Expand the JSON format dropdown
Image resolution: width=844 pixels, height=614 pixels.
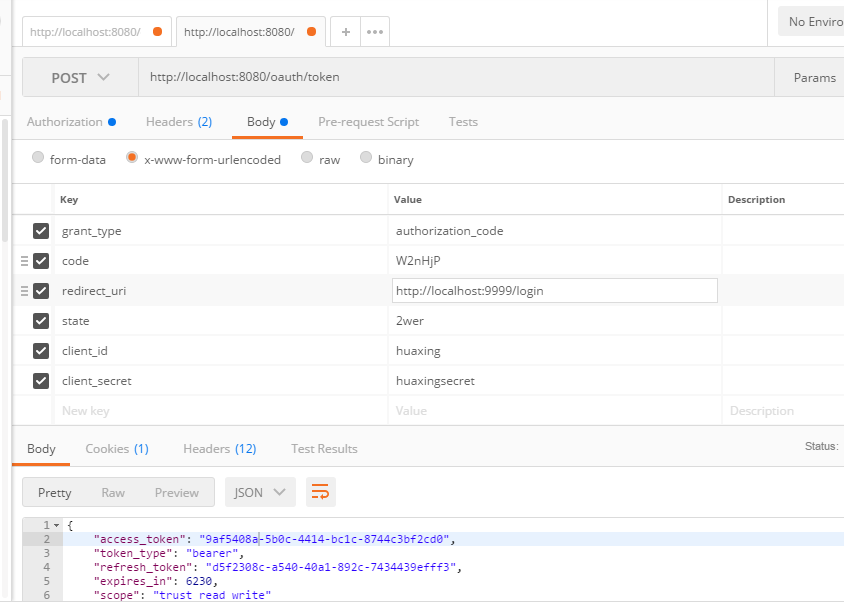260,492
